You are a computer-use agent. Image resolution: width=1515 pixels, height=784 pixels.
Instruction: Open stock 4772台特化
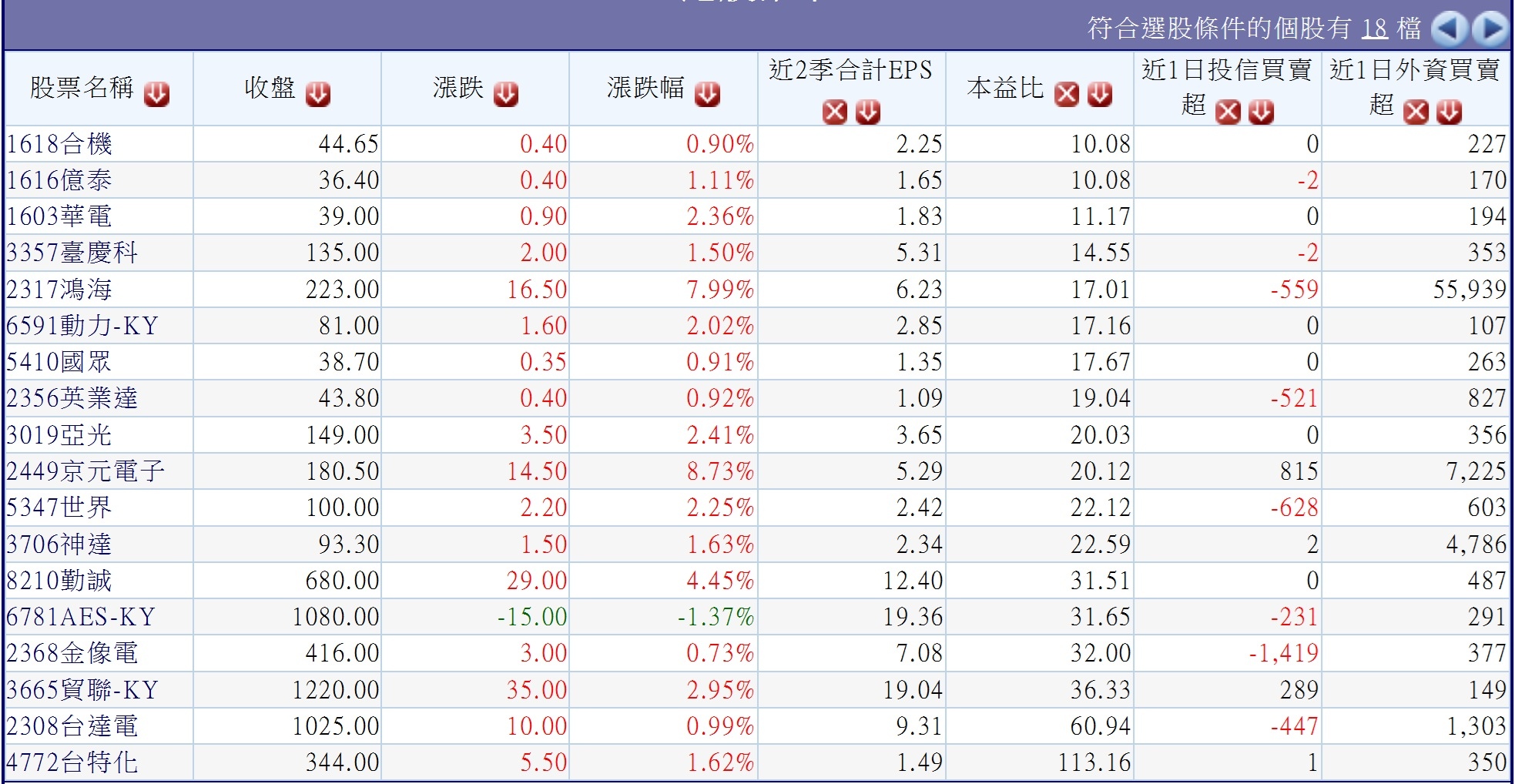point(72,762)
